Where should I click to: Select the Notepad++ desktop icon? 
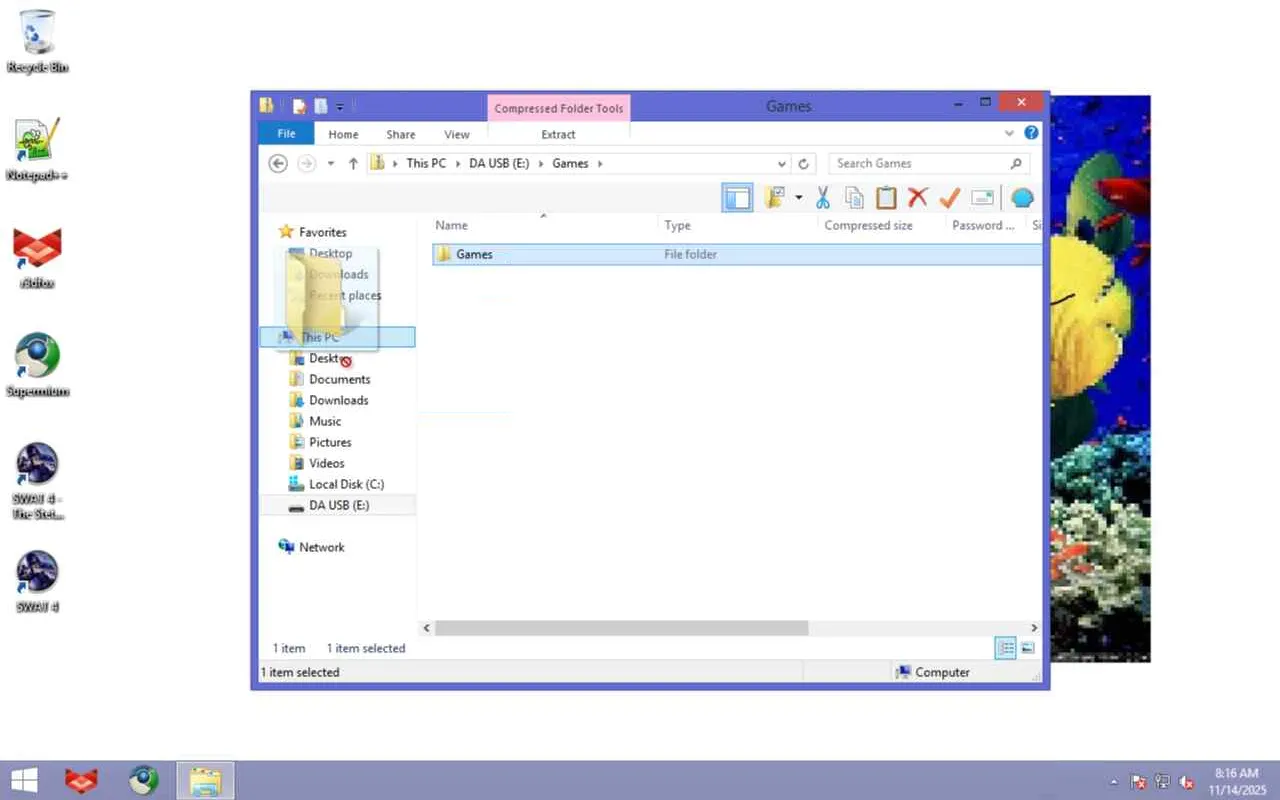(x=38, y=149)
